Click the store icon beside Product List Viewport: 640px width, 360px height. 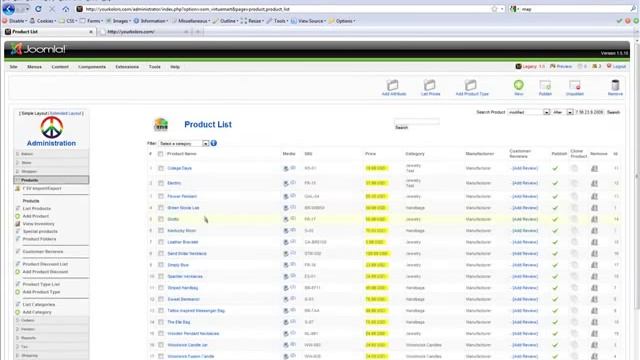pos(161,124)
